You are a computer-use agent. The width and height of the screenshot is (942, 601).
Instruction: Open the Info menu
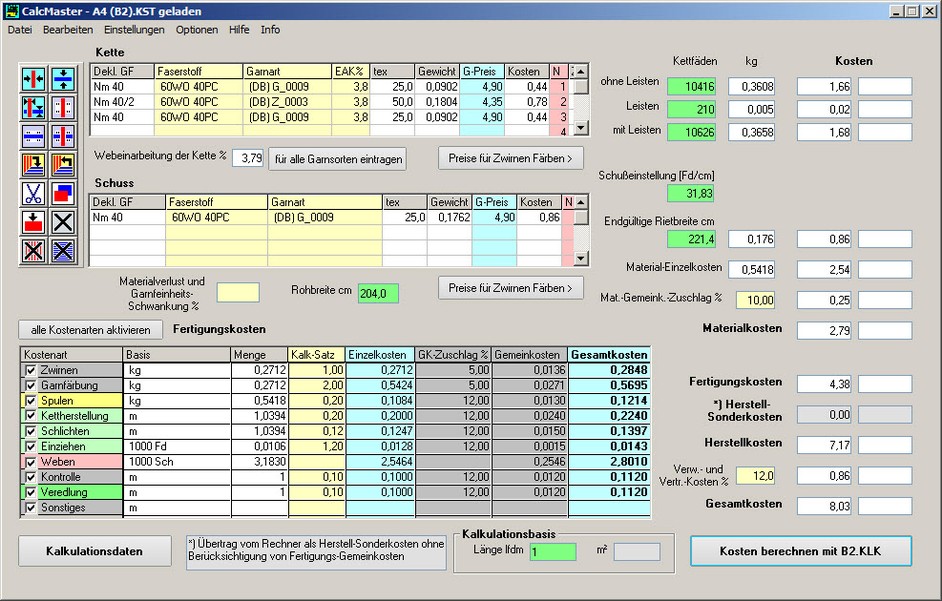(x=270, y=29)
